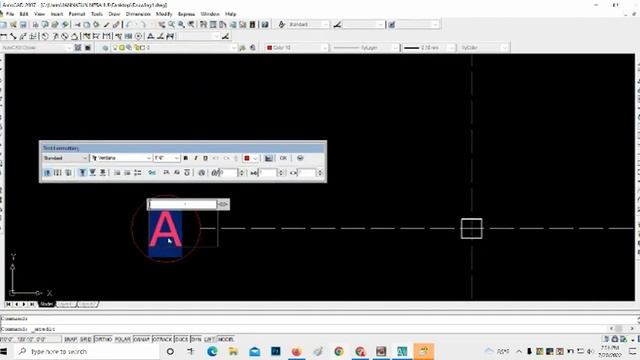Click red text color swatch in Text Formatting
This screenshot has height=360, width=640.
(x=247, y=158)
